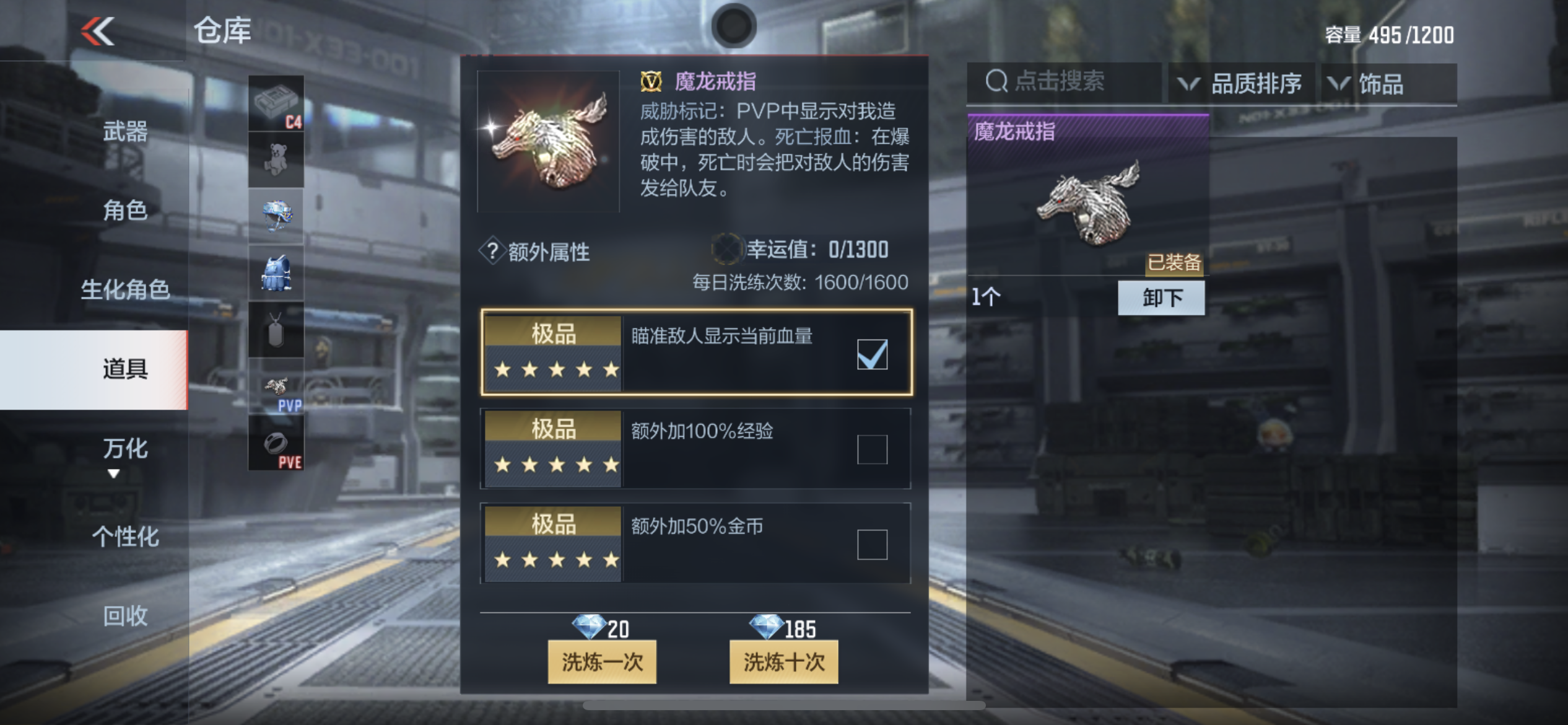Uncheck 瞄准敌人显示当前血量 attribute checkbox
The image size is (1568, 725).
point(872,354)
